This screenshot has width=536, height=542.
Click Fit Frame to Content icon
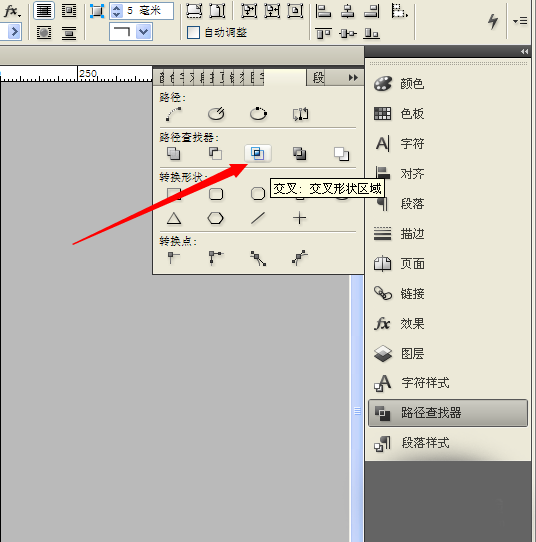pos(272,11)
